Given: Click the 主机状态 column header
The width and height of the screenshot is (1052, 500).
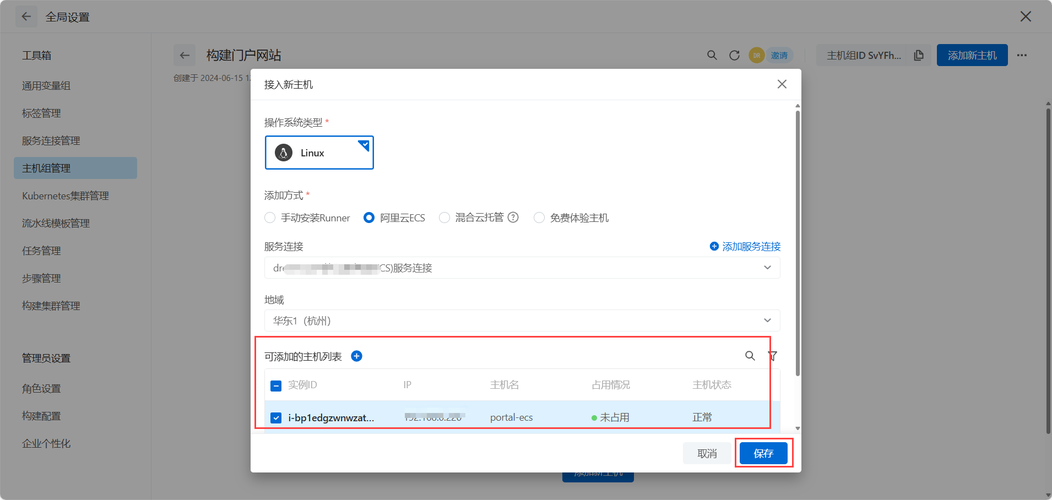Looking at the screenshot, I should pos(712,385).
